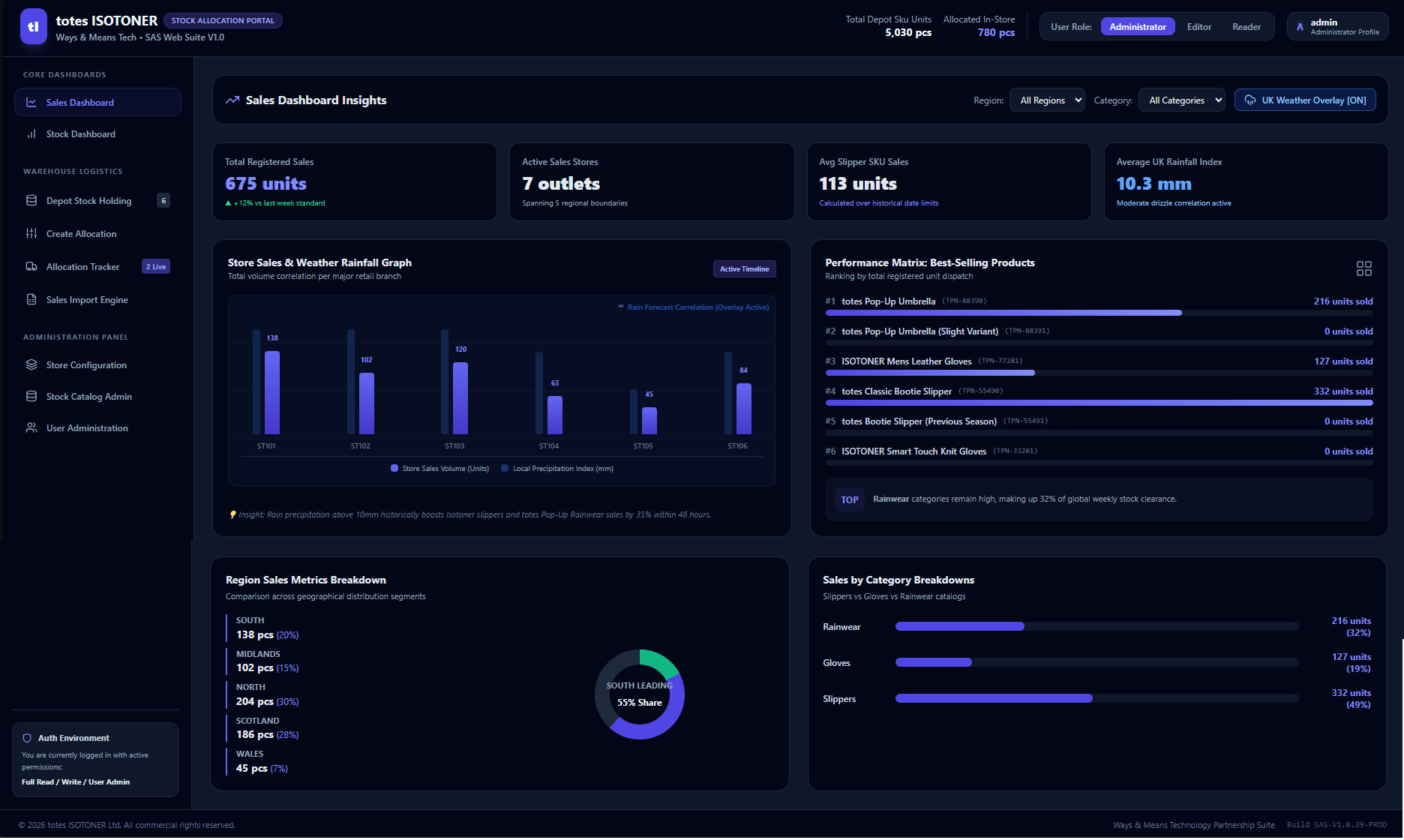Open the admin Administrator Profile menu
This screenshot has height=840, width=1404.
(1338, 26)
